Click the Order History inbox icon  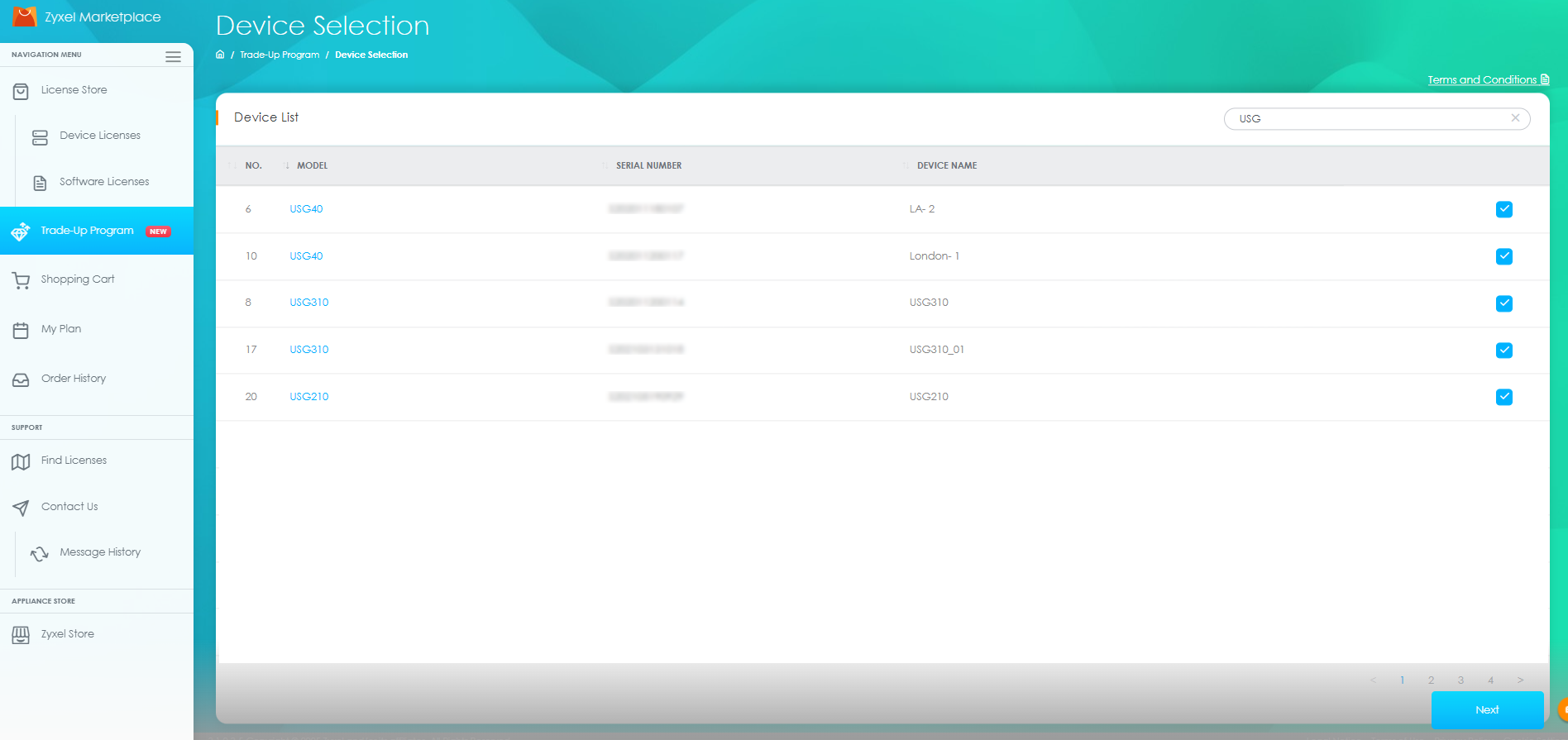click(21, 380)
